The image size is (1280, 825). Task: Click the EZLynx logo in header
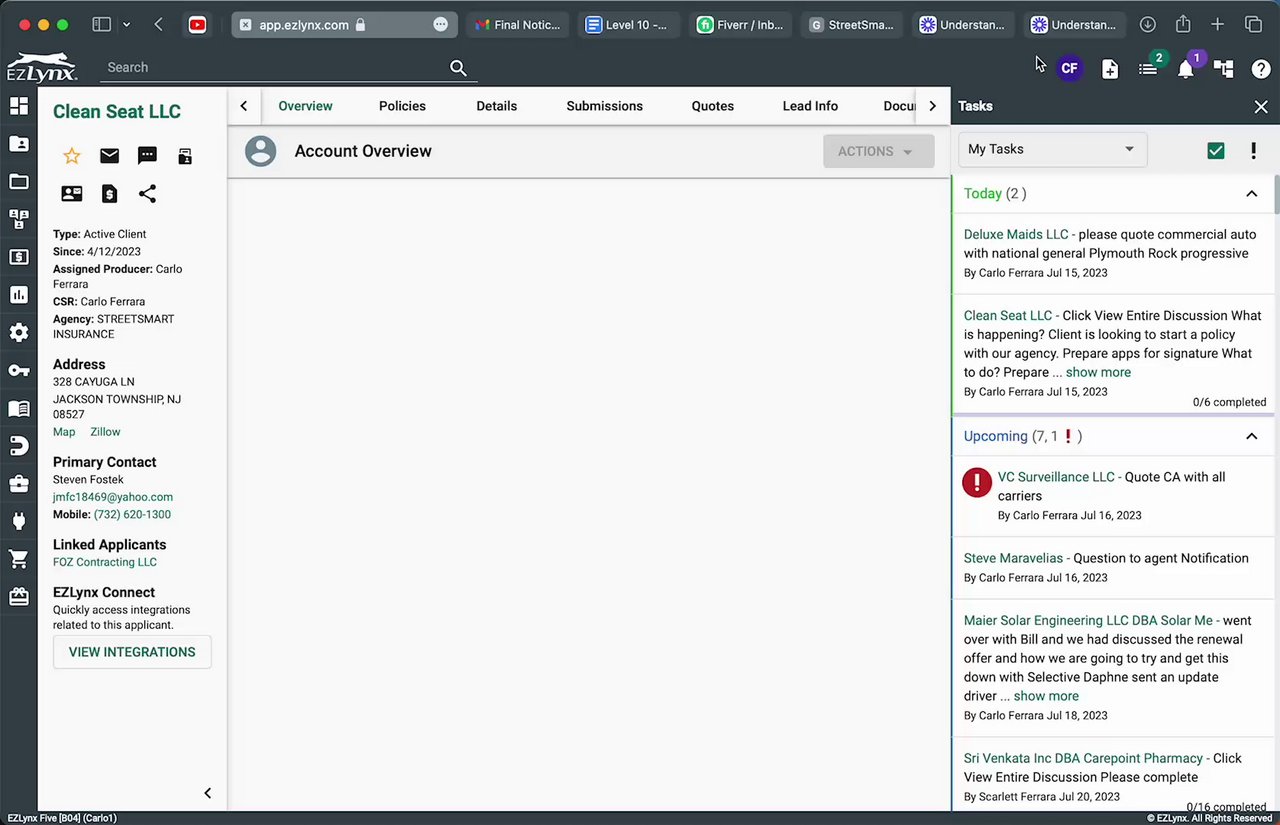41,67
